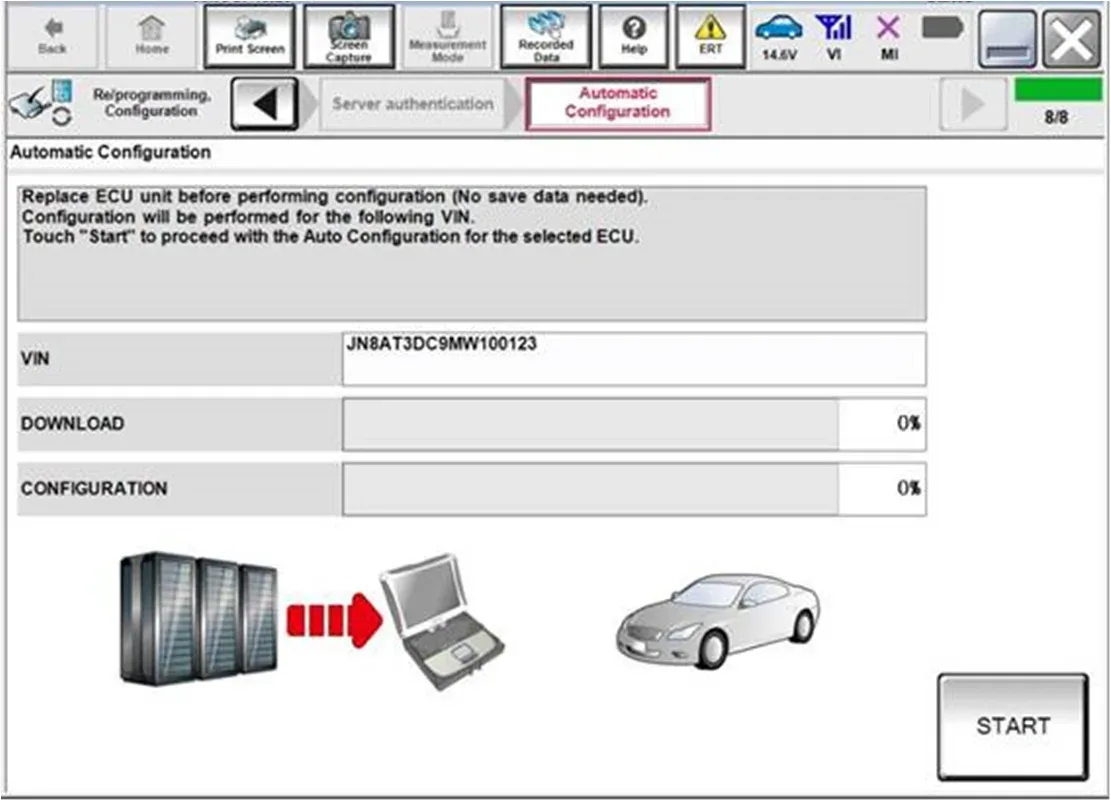The height and width of the screenshot is (802, 1111).
Task: Open Recorded Data
Action: 546,36
